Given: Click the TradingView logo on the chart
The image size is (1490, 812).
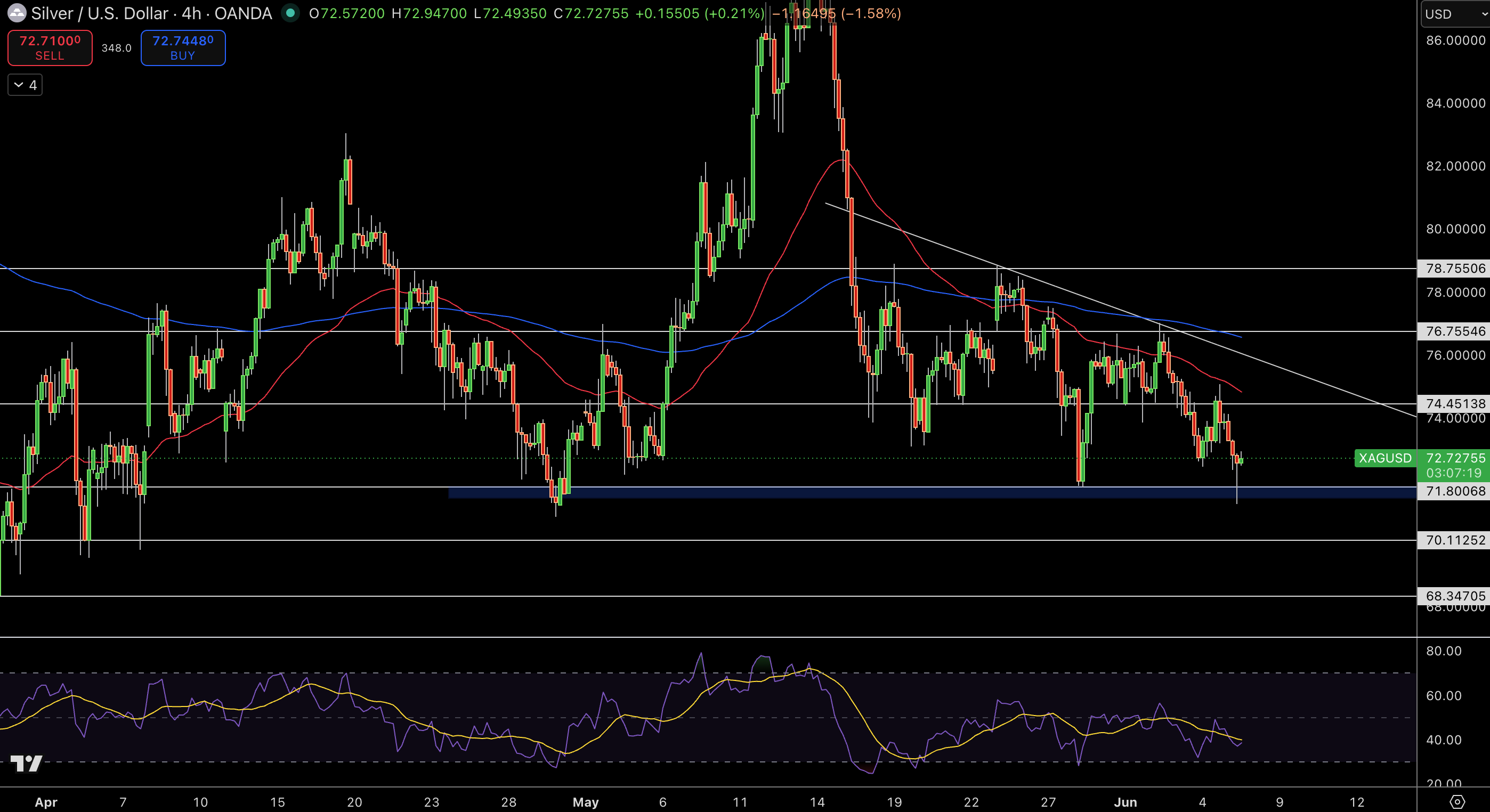Looking at the screenshot, I should 27,764.
